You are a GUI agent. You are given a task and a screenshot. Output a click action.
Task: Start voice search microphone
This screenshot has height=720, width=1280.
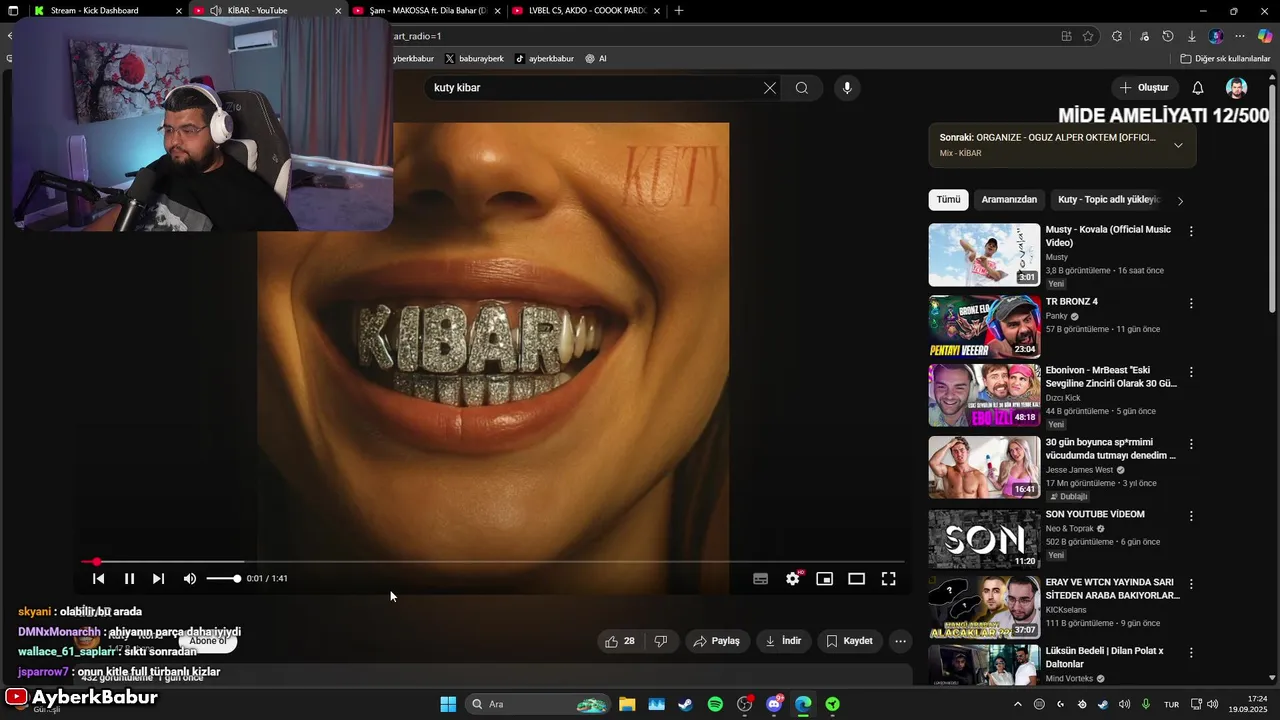point(847,88)
